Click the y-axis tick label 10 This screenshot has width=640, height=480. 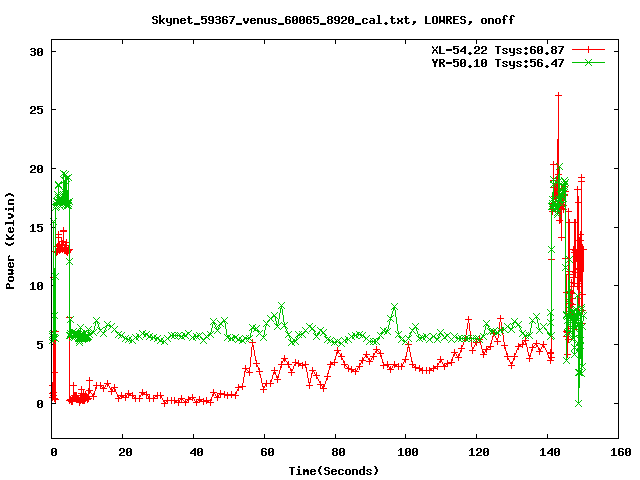(37, 286)
